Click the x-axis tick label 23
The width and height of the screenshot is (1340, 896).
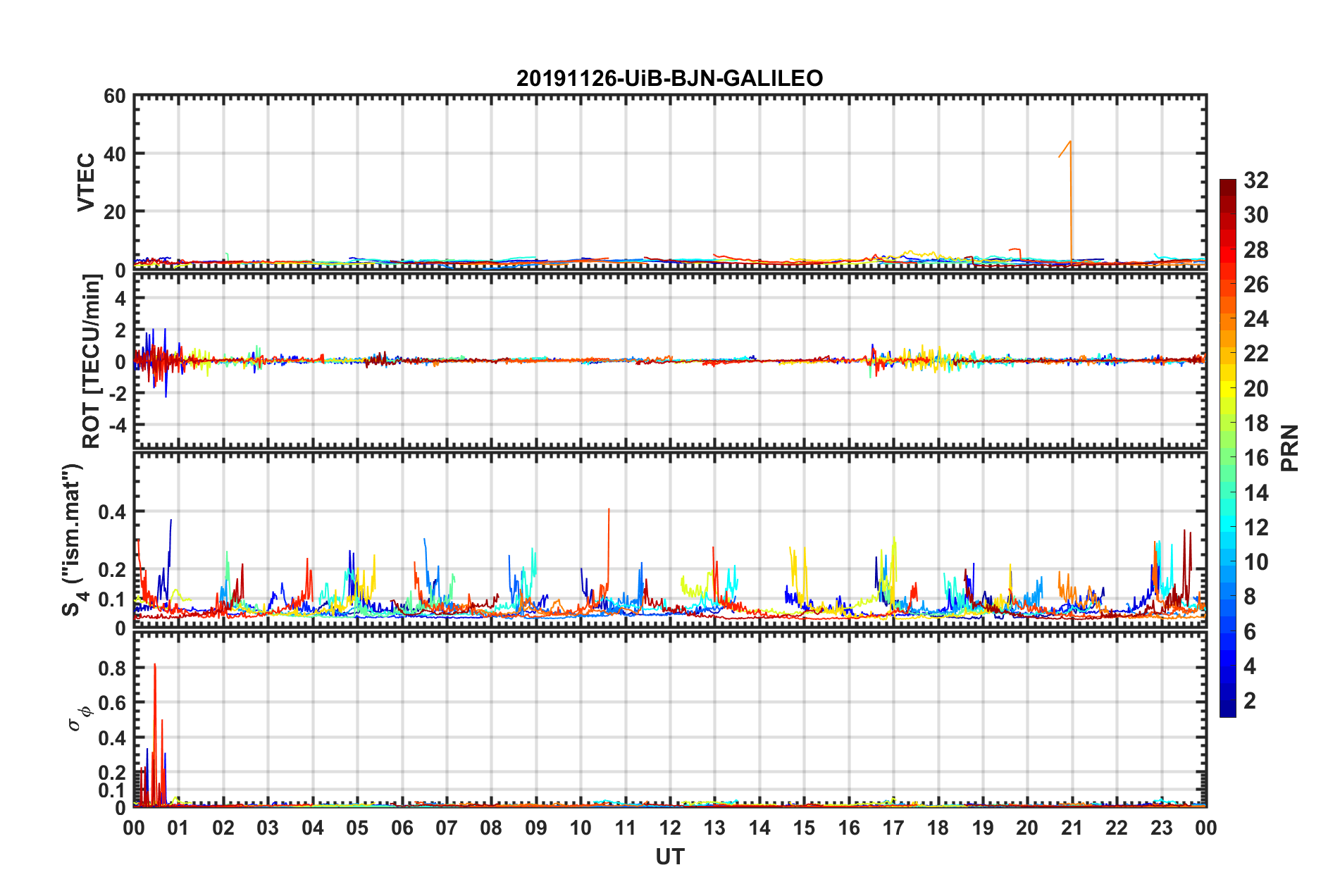pos(1161,828)
